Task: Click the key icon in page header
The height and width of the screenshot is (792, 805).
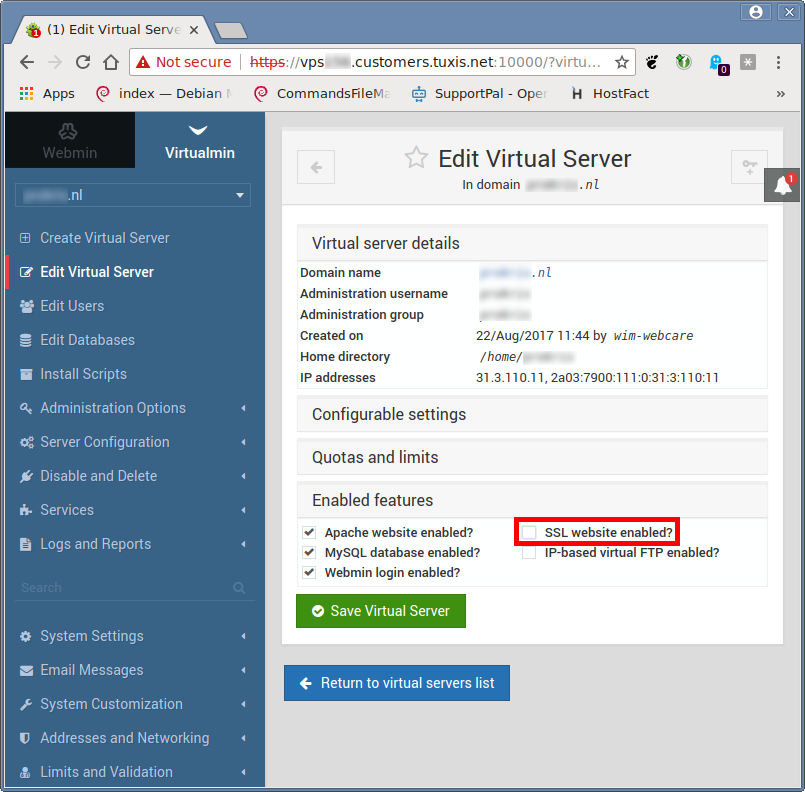Action: [x=748, y=167]
